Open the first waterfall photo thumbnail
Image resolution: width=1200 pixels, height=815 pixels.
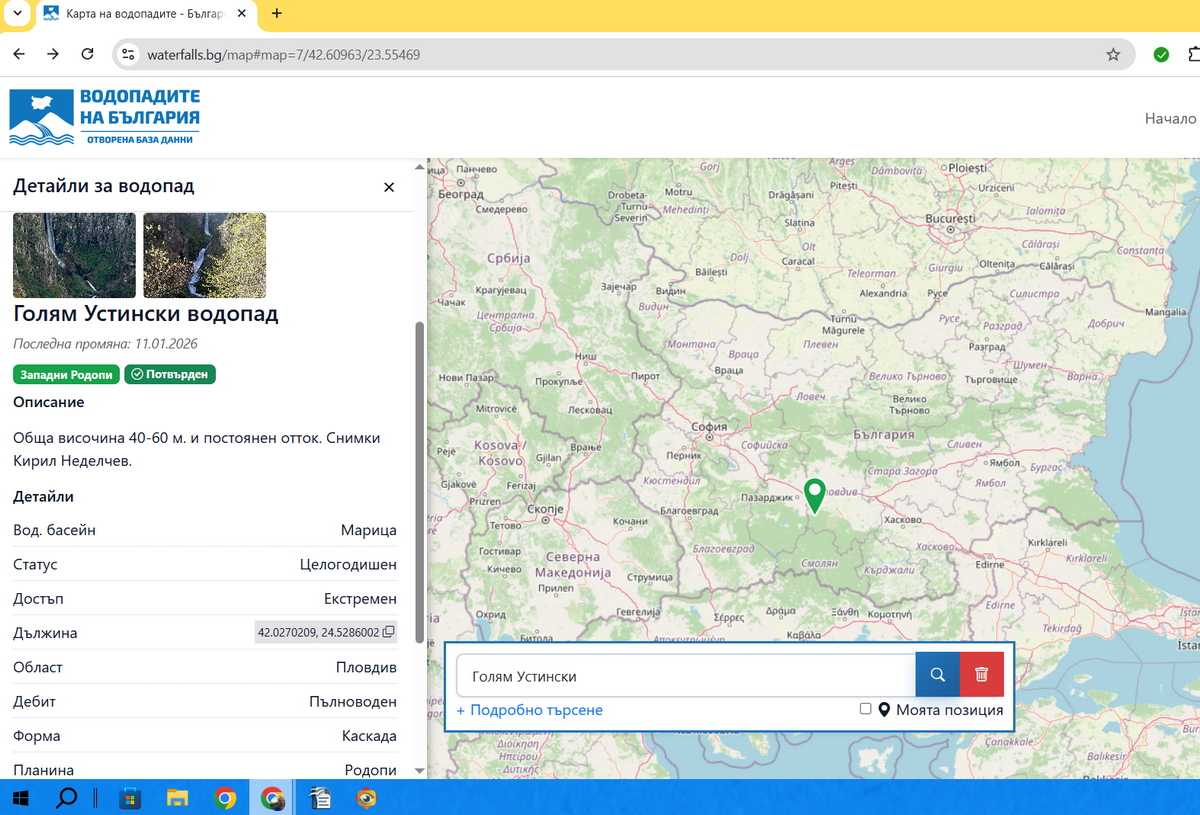coord(74,255)
